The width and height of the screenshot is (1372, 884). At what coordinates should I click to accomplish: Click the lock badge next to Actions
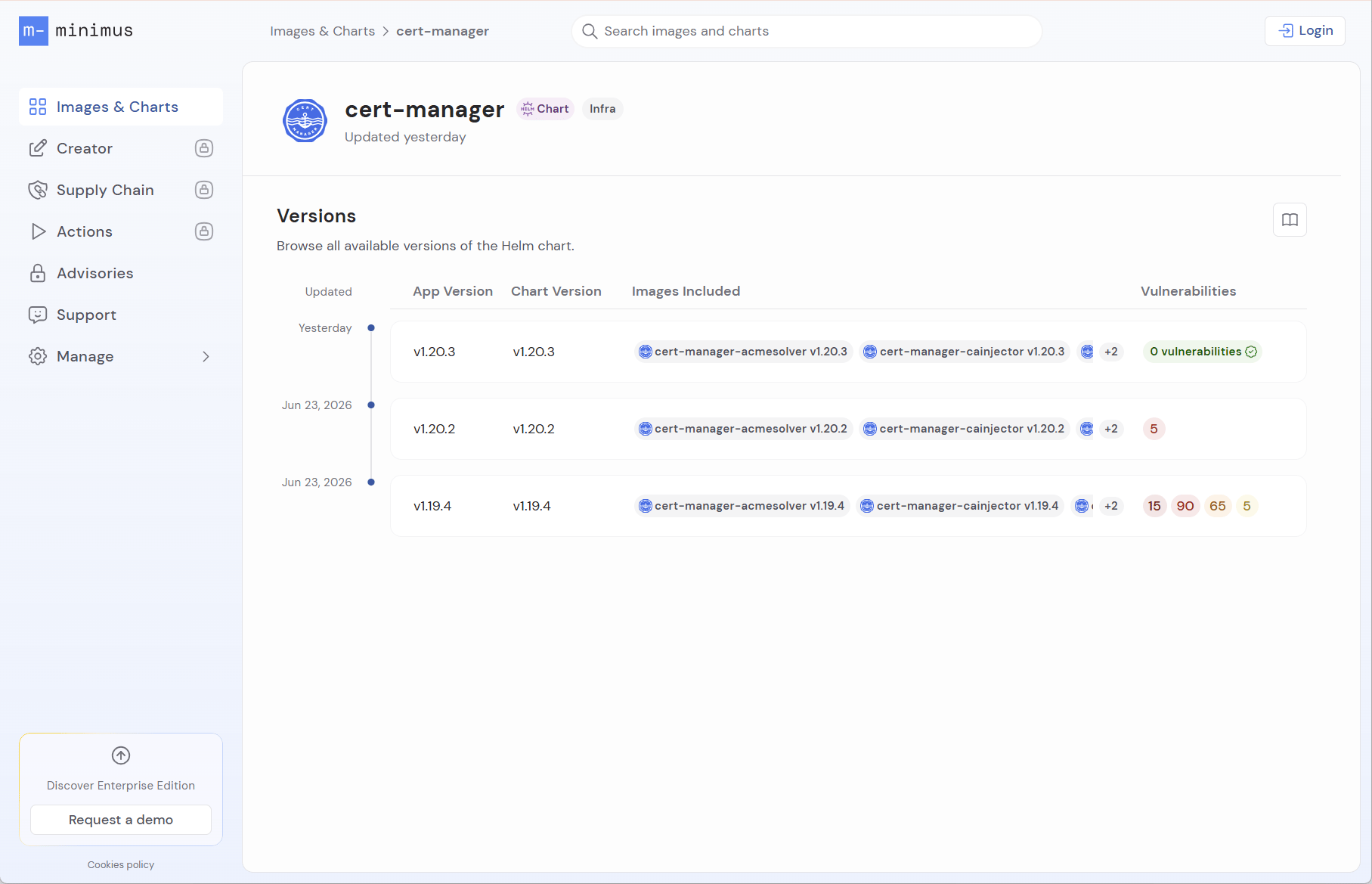204,231
